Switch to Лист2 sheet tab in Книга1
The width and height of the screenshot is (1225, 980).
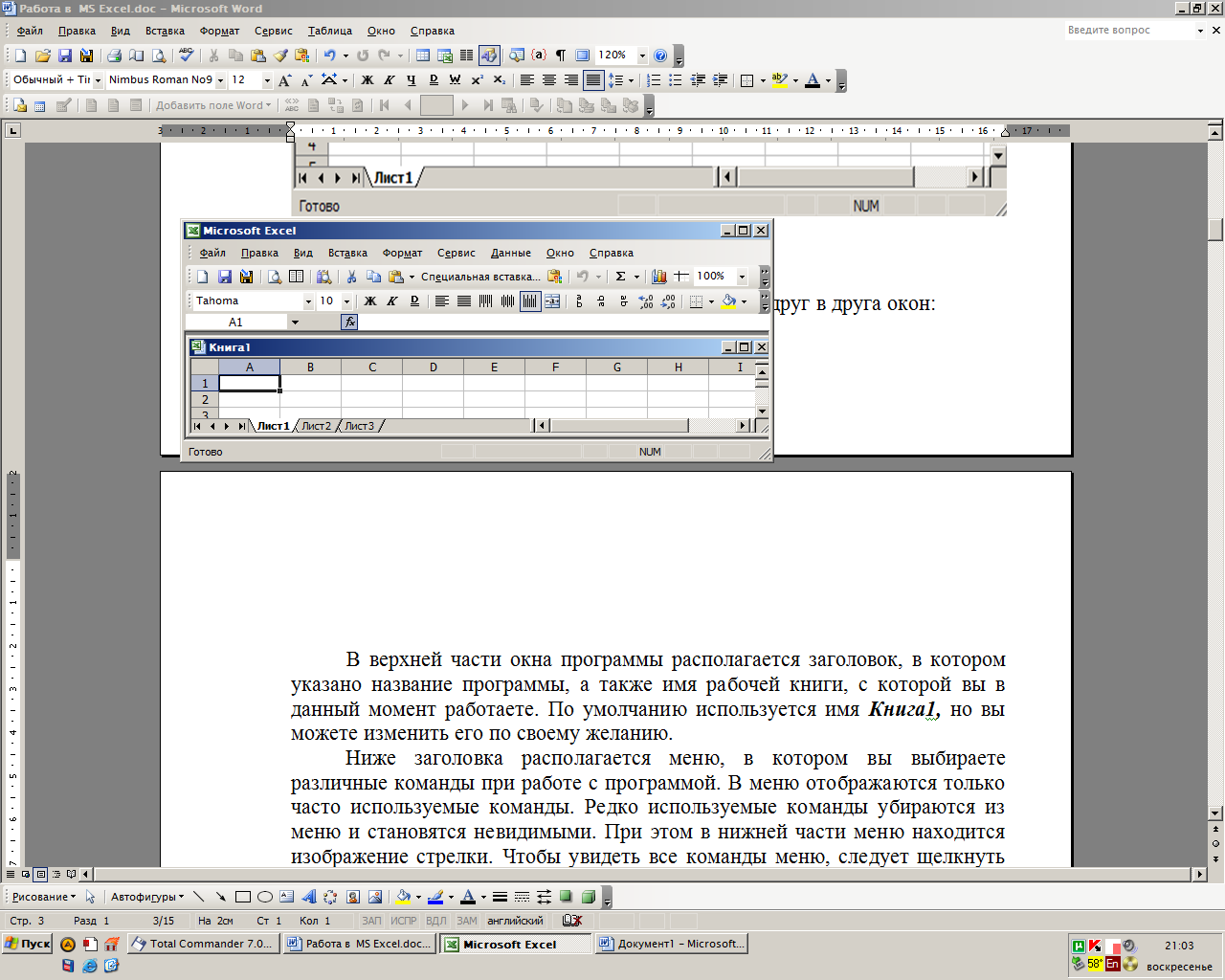316,426
